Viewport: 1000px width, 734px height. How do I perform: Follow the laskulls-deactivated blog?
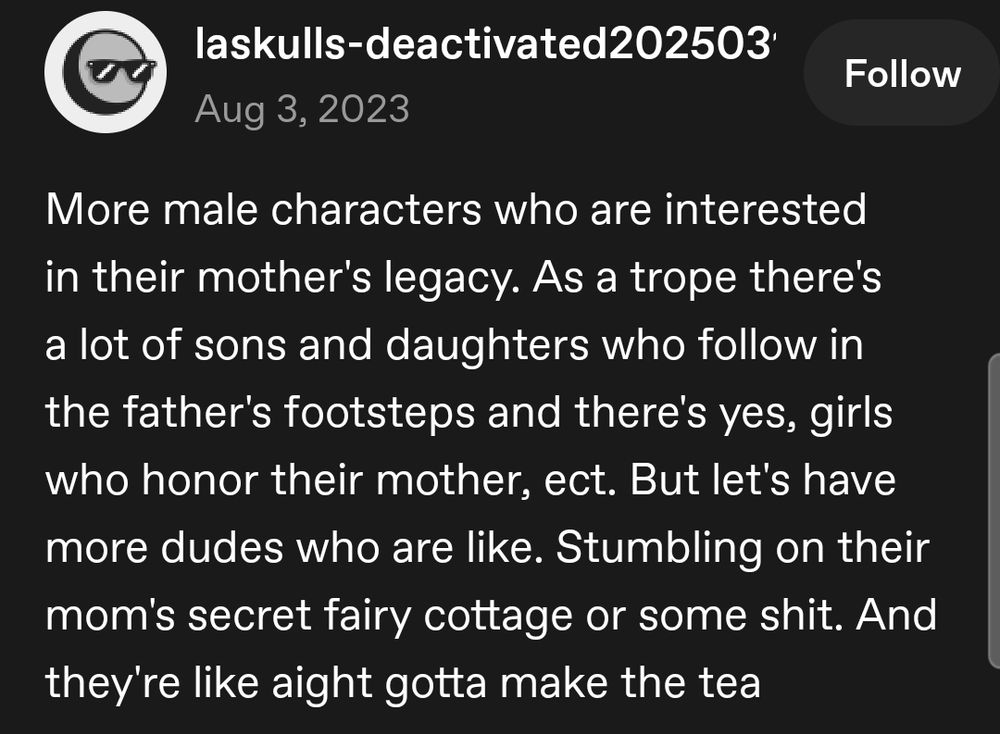pos(902,73)
